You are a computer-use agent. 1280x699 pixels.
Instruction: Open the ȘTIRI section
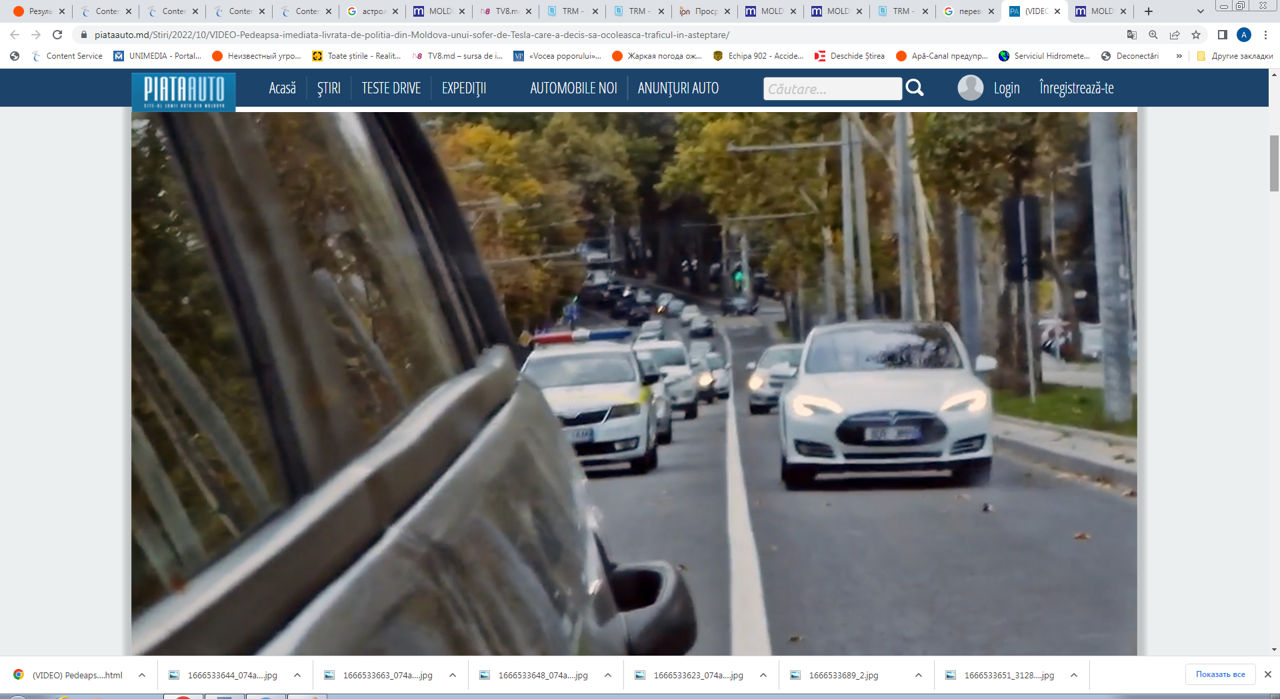tap(329, 88)
